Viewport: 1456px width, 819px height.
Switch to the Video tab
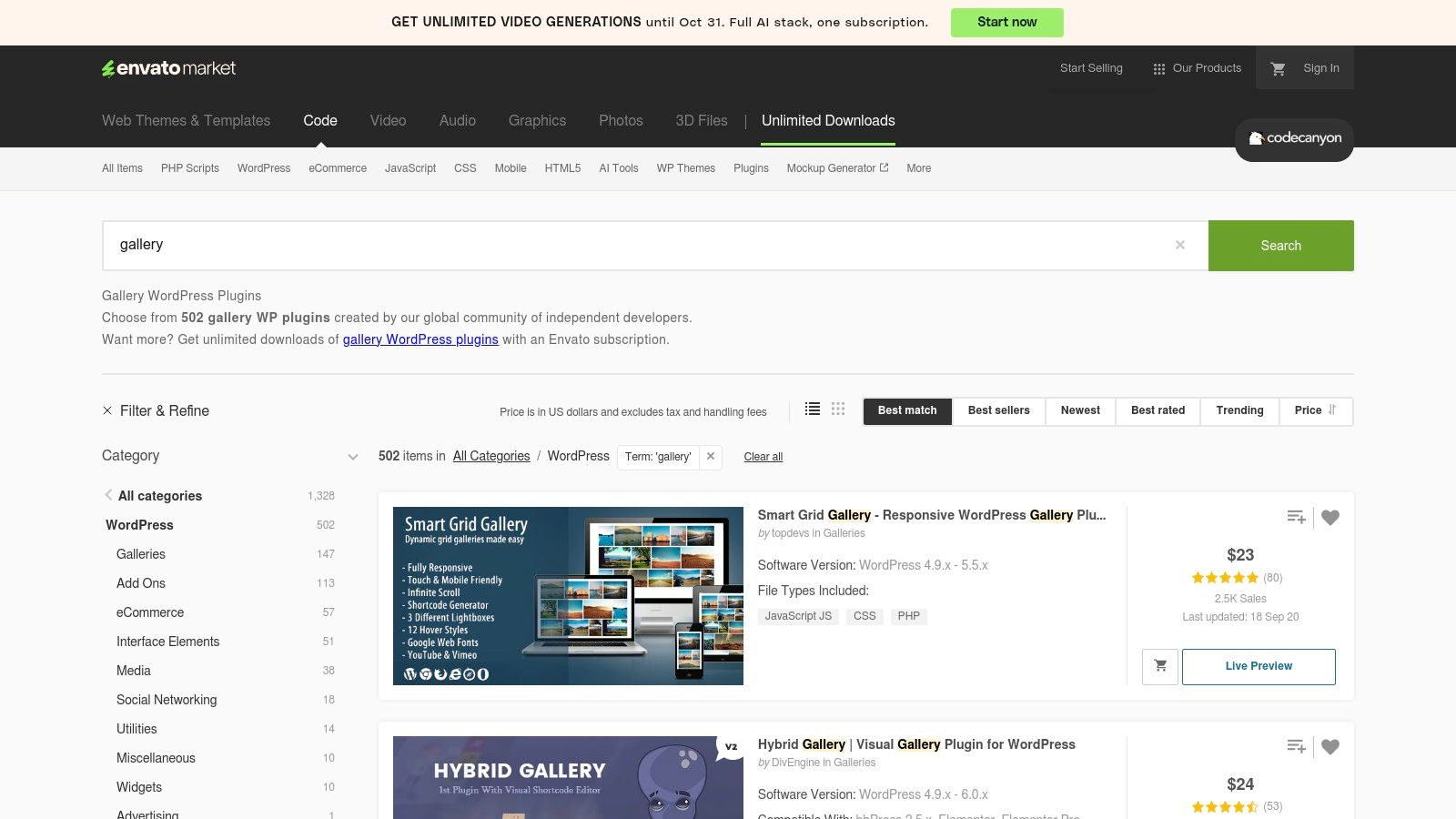point(388,120)
